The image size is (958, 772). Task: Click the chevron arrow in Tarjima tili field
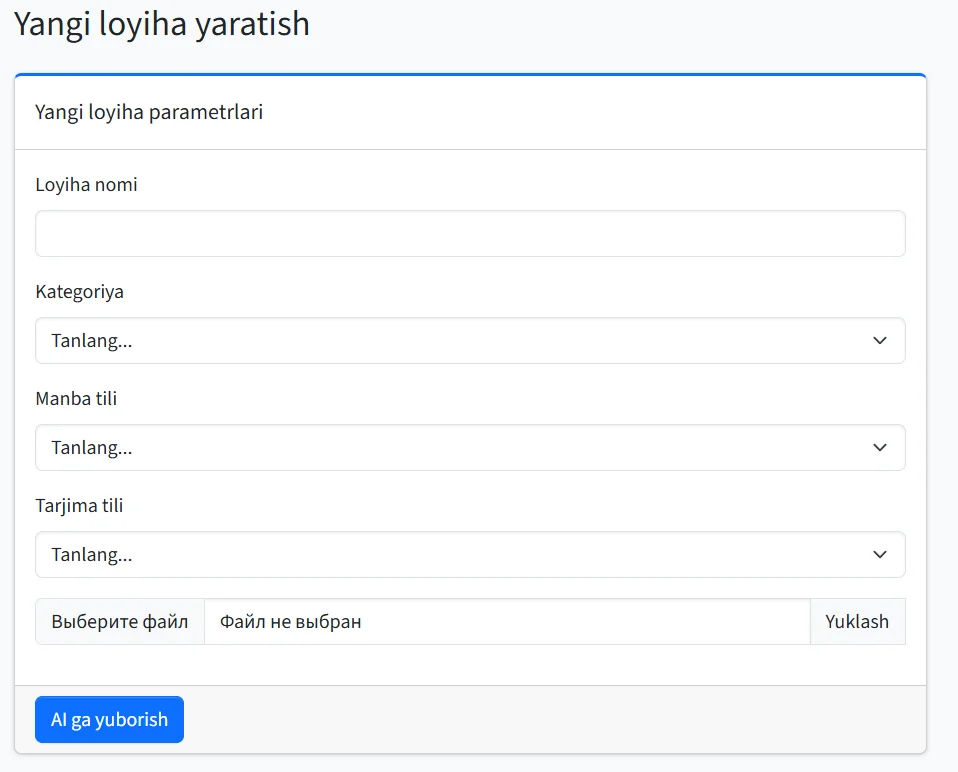tap(879, 554)
